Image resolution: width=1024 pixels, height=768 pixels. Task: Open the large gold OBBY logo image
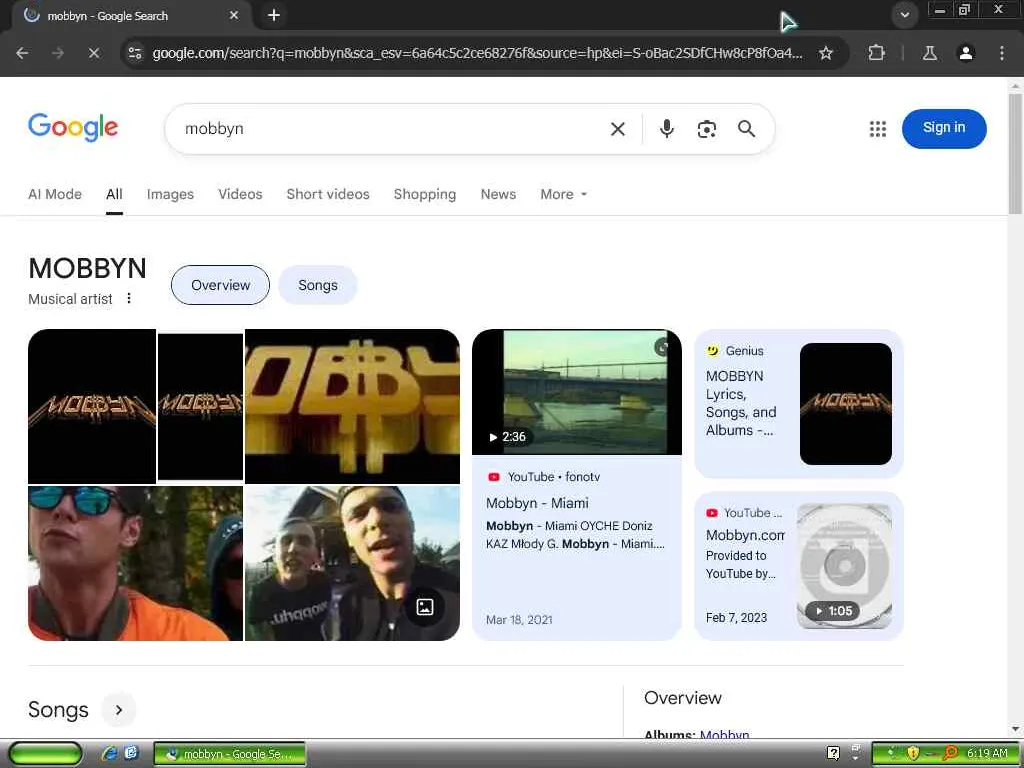click(x=352, y=406)
